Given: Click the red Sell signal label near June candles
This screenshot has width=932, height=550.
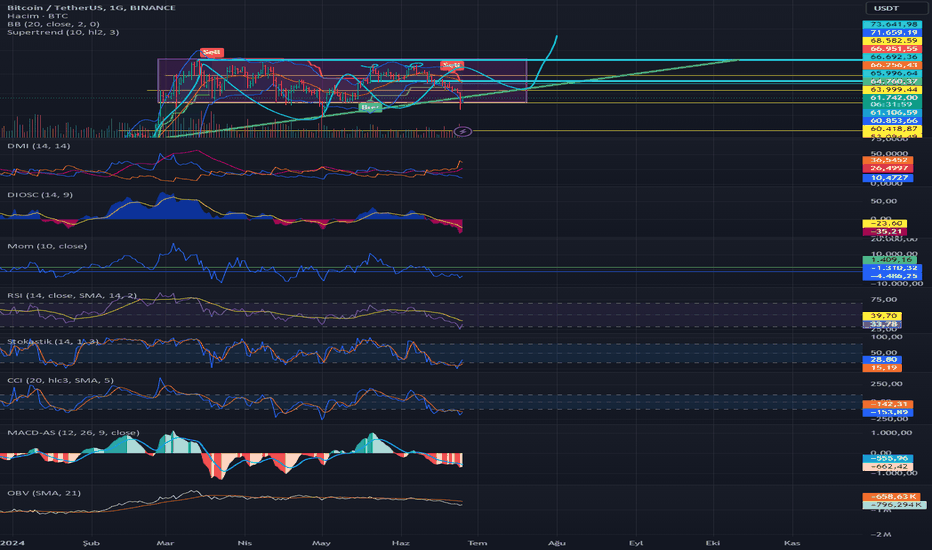Looking at the screenshot, I should [x=451, y=64].
